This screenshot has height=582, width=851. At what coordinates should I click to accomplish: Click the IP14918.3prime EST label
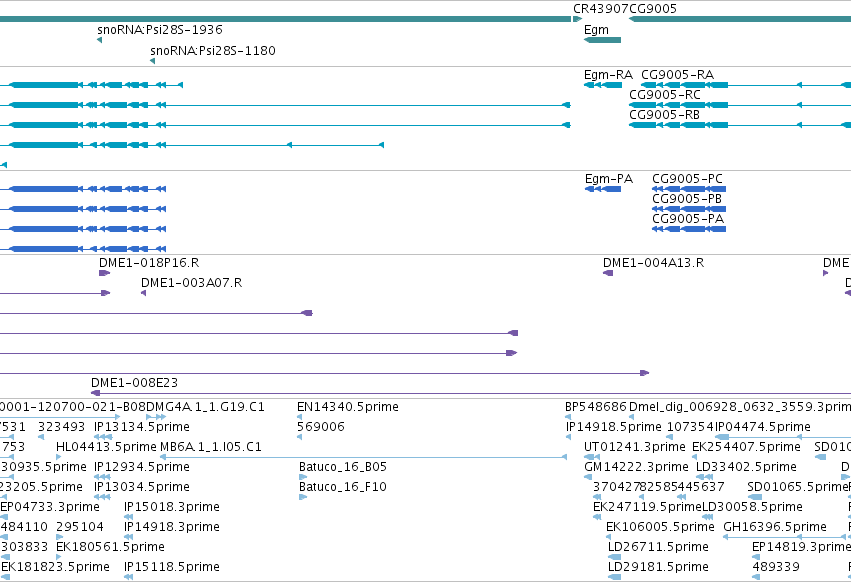tap(172, 527)
